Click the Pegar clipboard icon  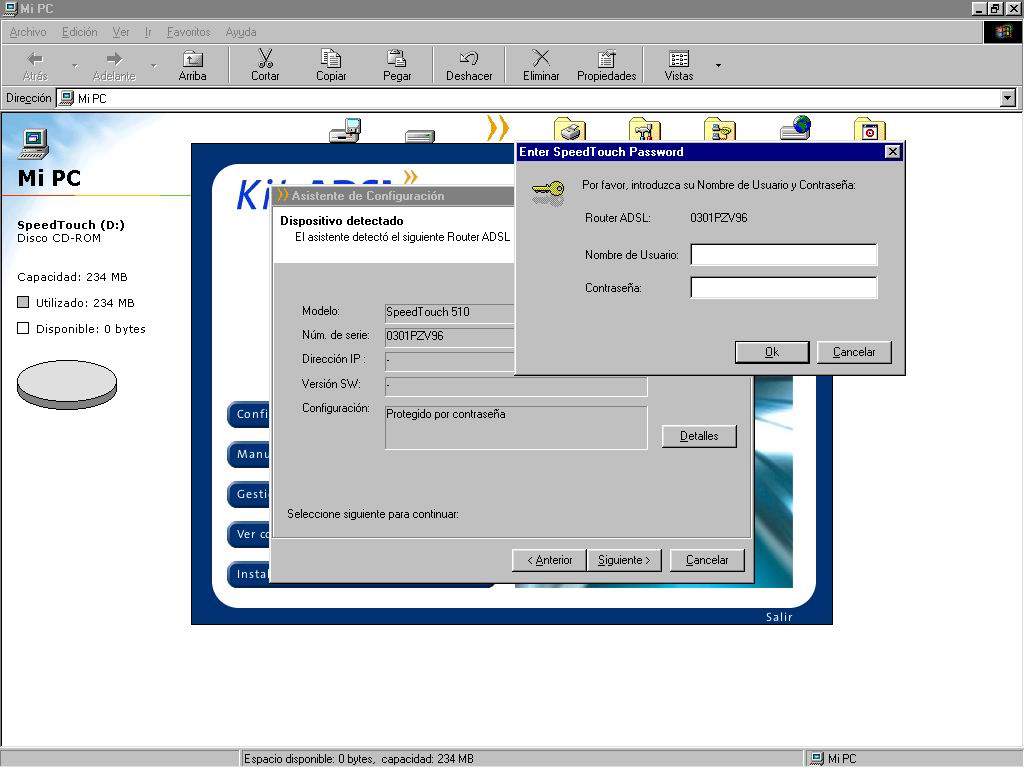click(396, 58)
